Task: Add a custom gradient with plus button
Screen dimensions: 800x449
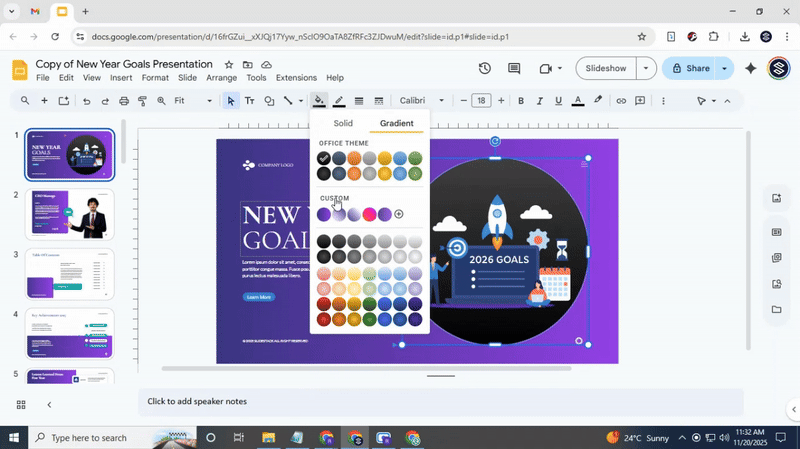Action: 399,214
